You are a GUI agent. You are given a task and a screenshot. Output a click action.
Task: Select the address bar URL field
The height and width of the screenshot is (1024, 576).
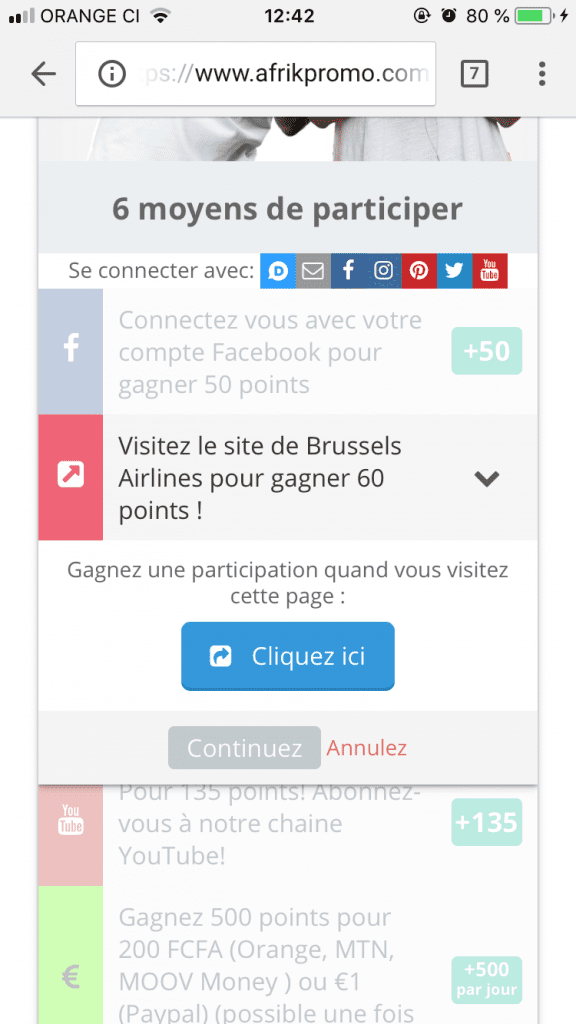pos(280,74)
